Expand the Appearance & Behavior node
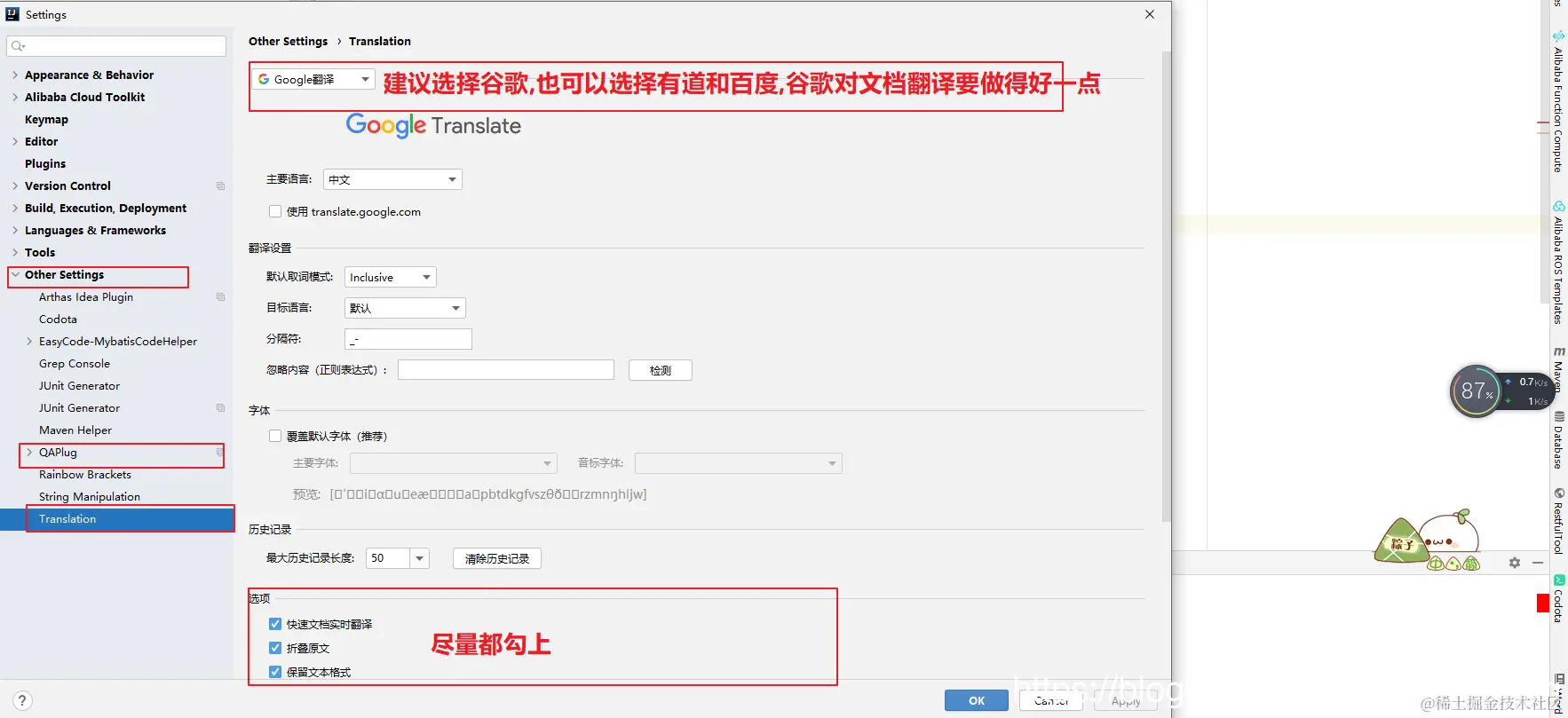The width and height of the screenshot is (1568, 718). coord(15,75)
